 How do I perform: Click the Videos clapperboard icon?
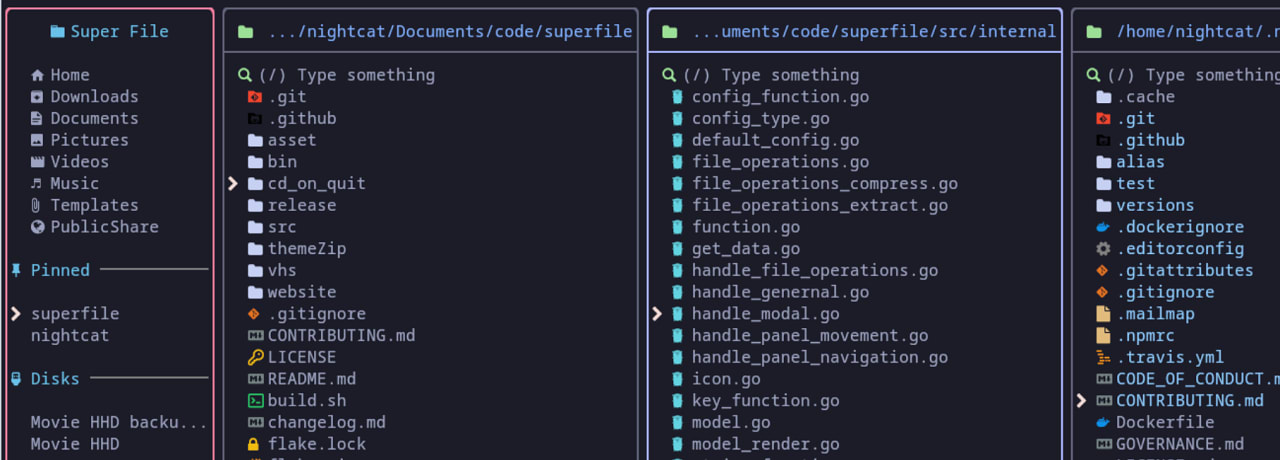[37, 162]
